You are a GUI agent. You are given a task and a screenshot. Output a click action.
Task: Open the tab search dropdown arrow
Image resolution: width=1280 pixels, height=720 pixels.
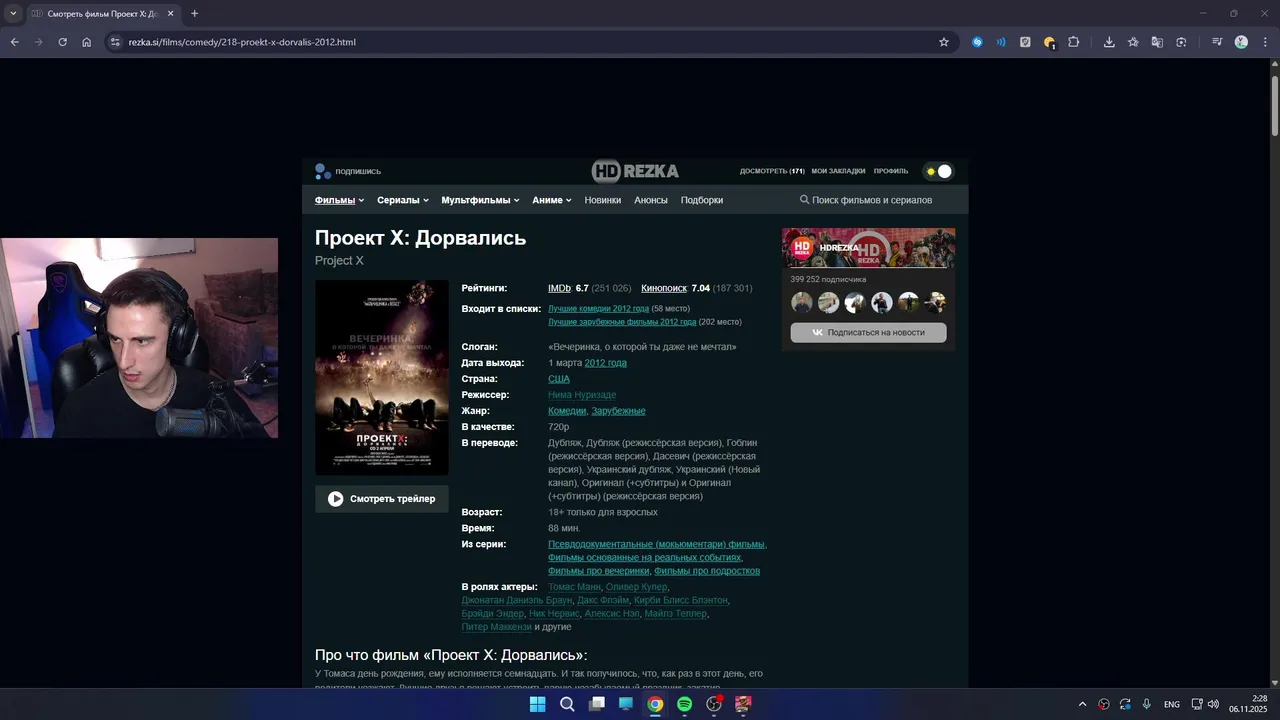click(13, 13)
